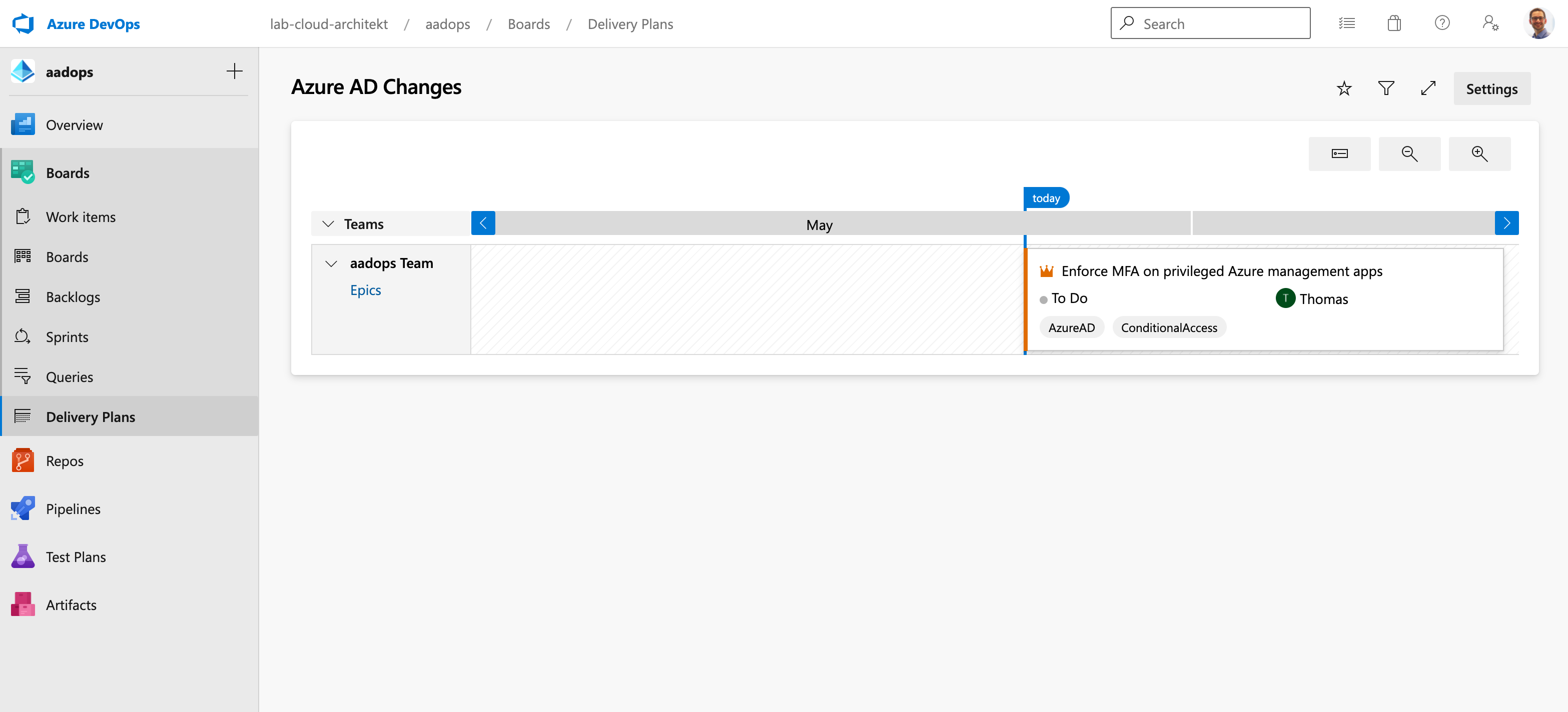Open Artifacts
Screen dimensions: 1568x712
[x=129, y=605]
